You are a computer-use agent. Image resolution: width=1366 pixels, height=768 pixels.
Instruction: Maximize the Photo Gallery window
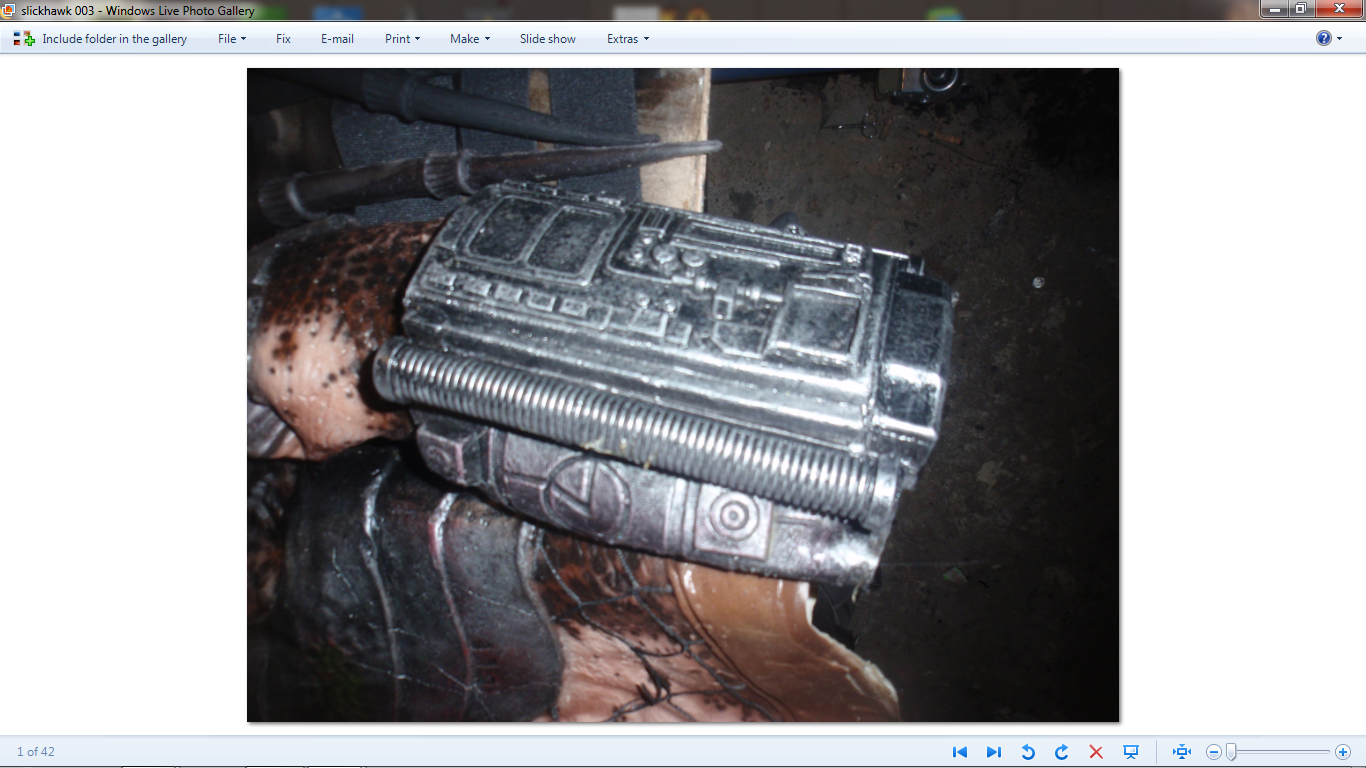(x=1300, y=8)
